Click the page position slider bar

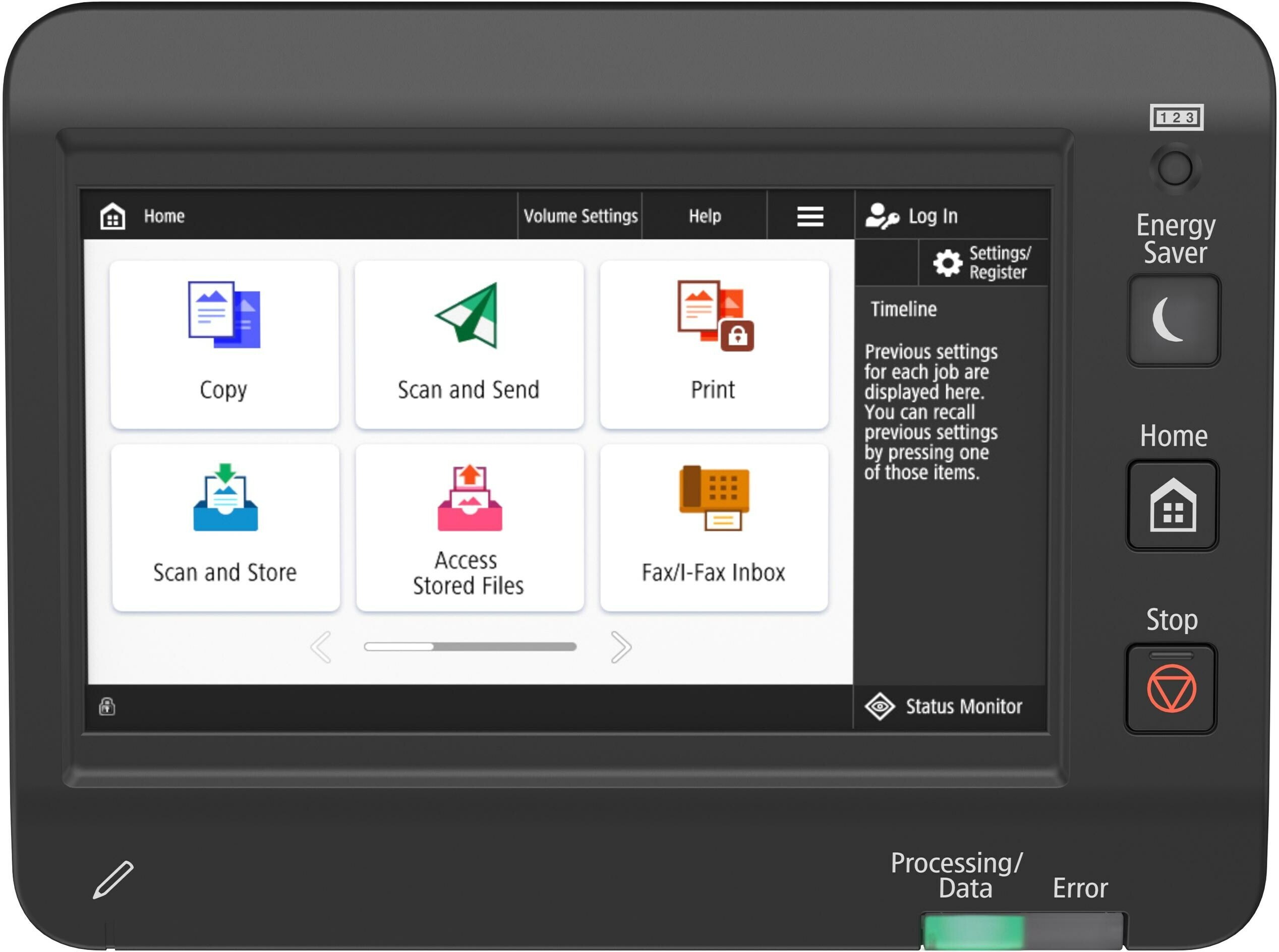470,646
